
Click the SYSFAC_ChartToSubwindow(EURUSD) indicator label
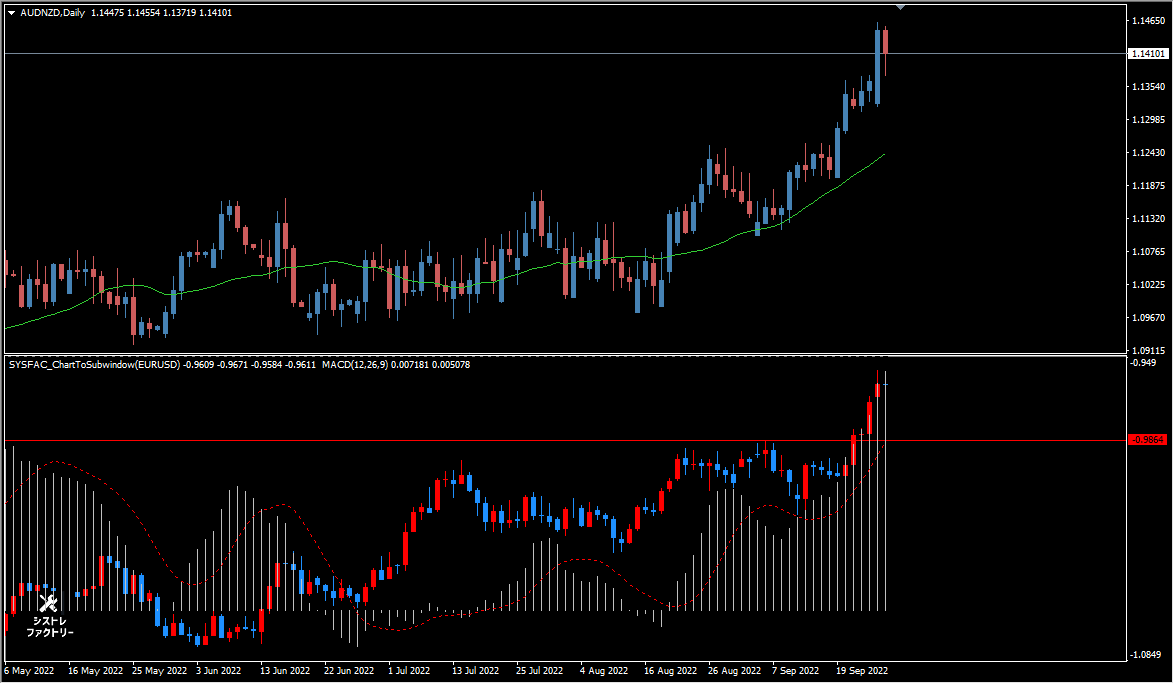pyautogui.click(x=94, y=364)
